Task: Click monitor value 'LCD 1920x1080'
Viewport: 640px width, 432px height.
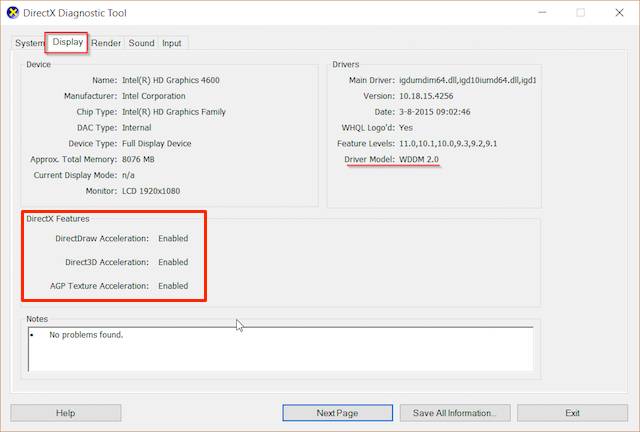Action: tap(151, 191)
